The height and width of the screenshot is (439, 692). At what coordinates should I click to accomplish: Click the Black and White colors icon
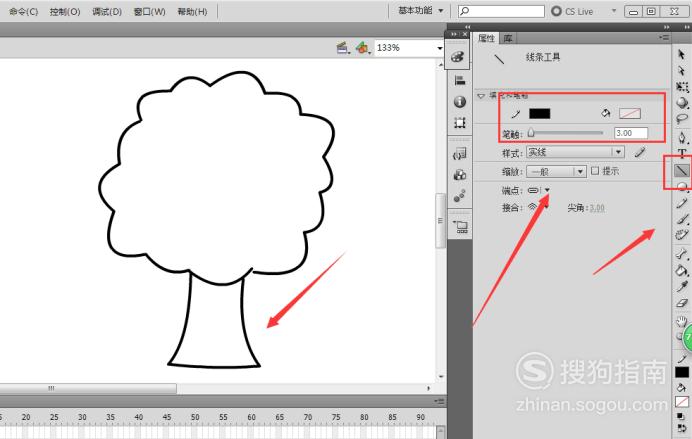[681, 416]
